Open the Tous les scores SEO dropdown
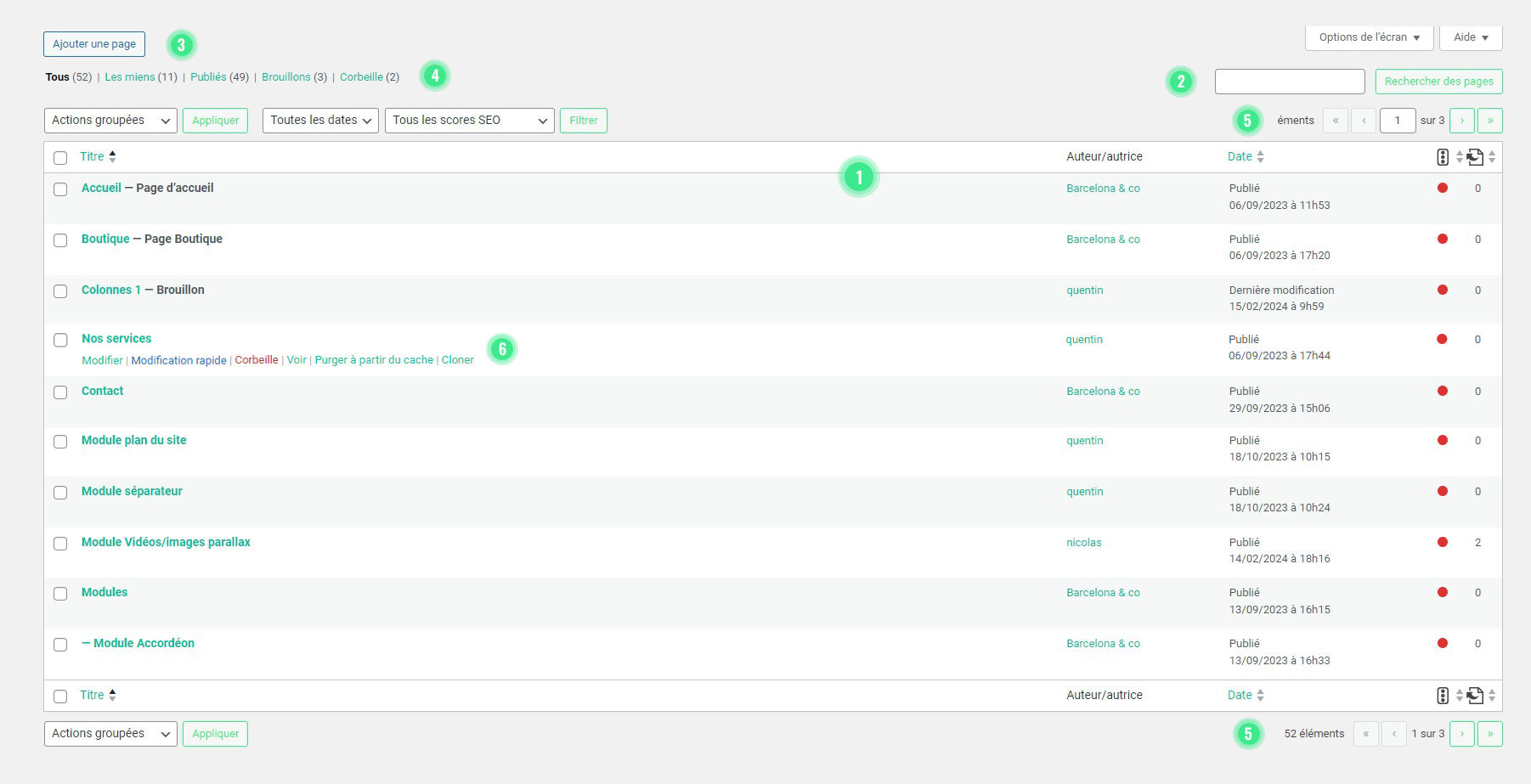1531x784 pixels. click(469, 121)
